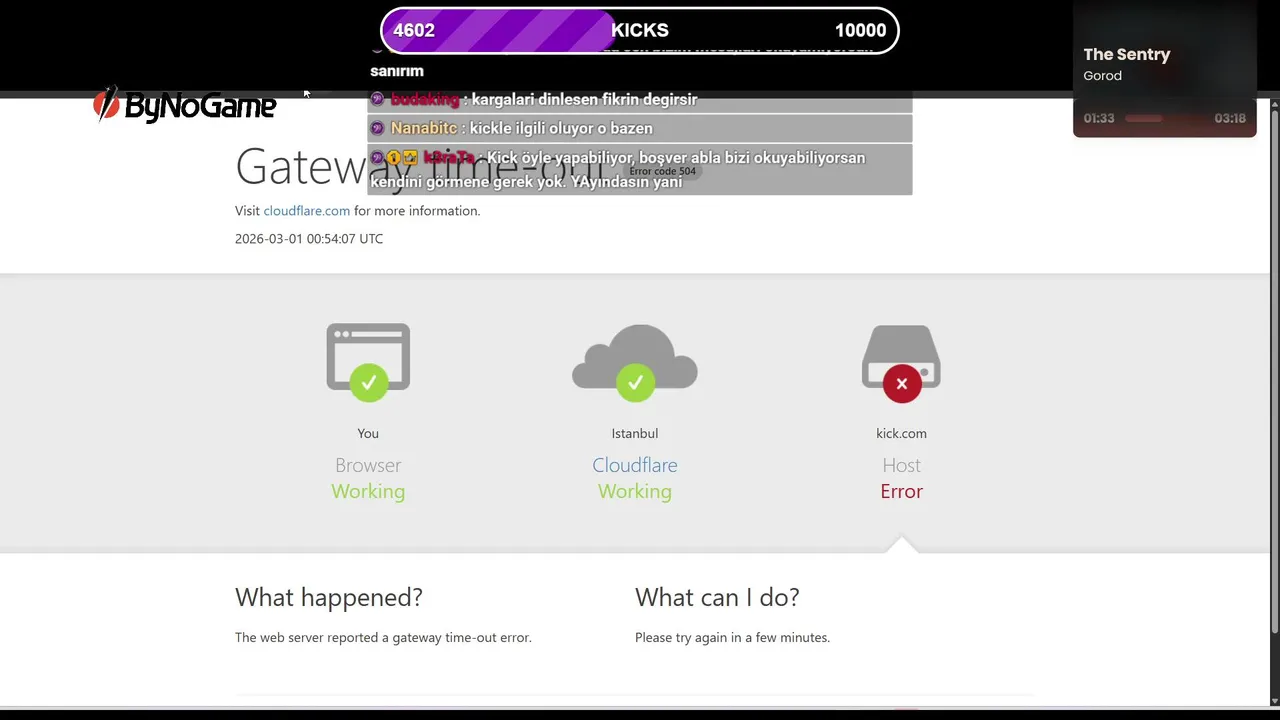The width and height of the screenshot is (1280, 720).
Task: Click the "Working" status under Cloudflare
Action: pyautogui.click(x=635, y=491)
